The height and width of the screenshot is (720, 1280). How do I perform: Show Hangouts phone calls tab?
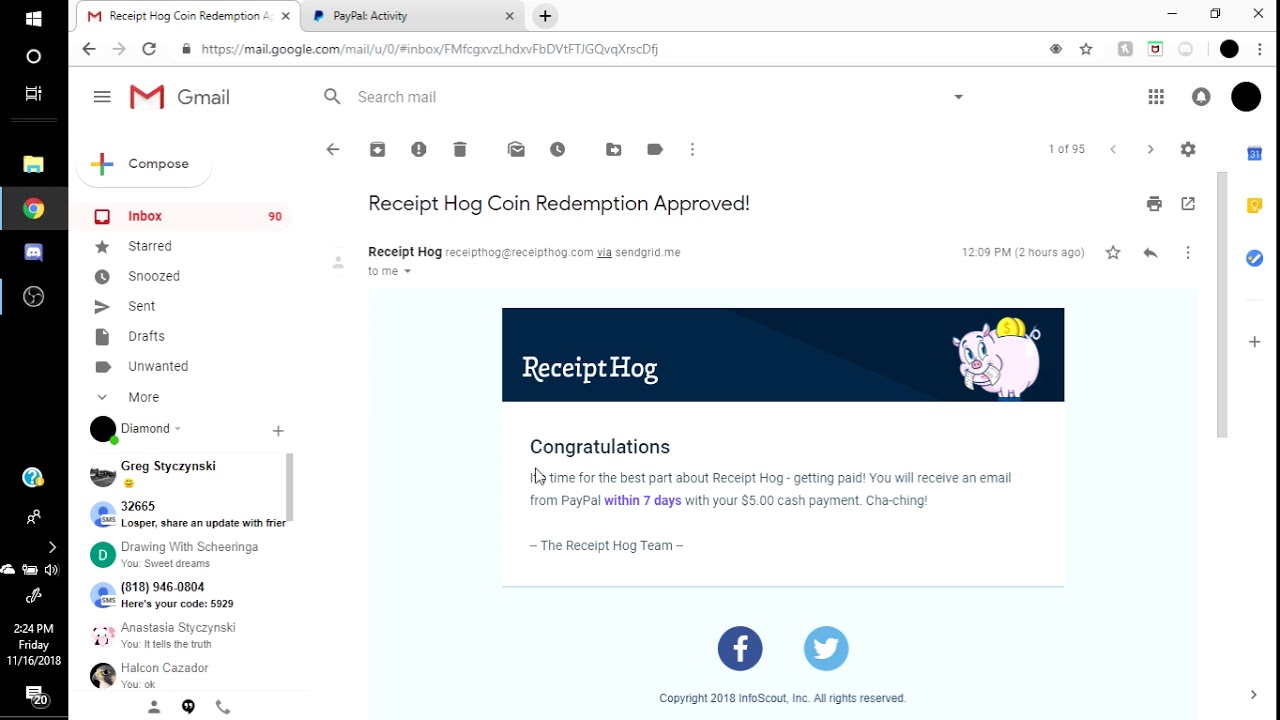223,707
